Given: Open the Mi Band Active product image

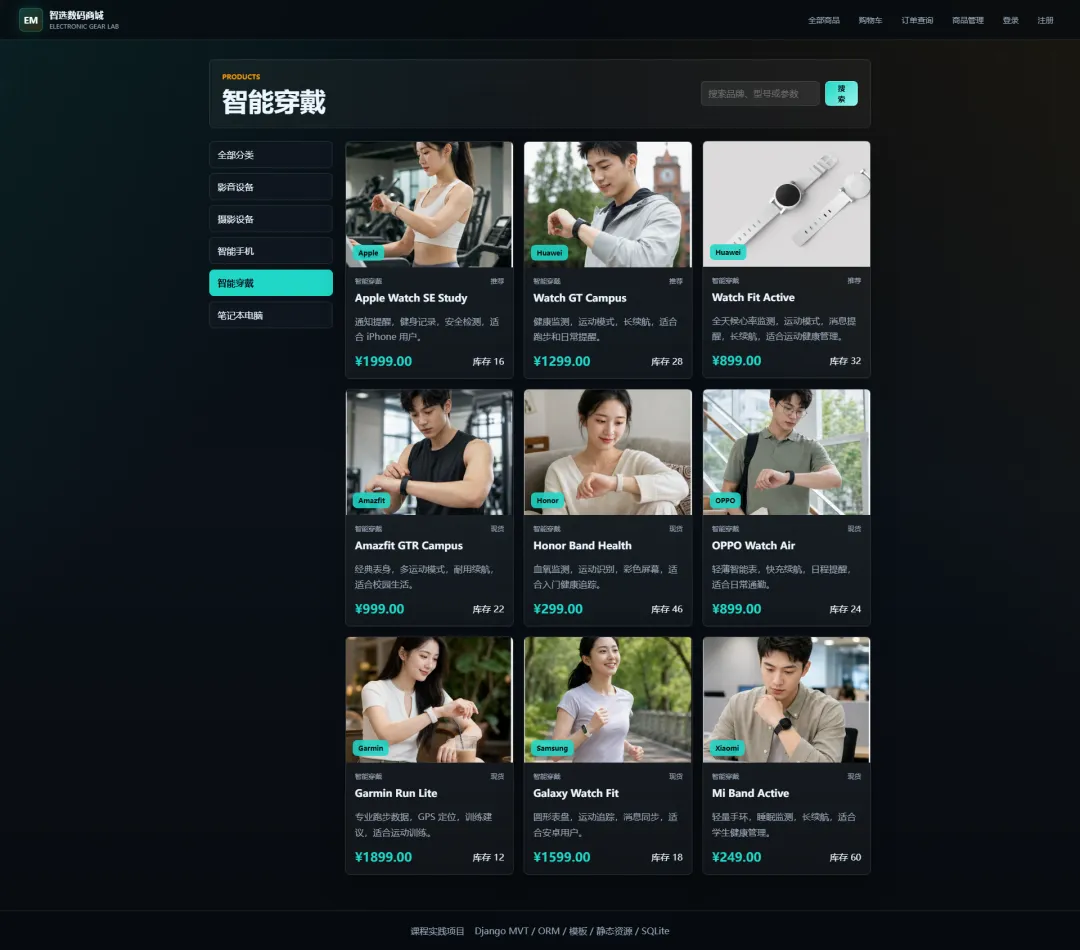Looking at the screenshot, I should (786, 700).
